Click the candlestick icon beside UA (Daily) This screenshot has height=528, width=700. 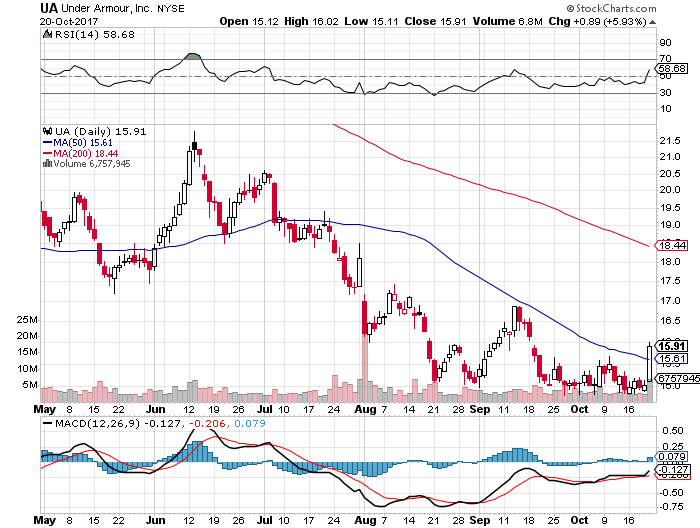click(45, 130)
